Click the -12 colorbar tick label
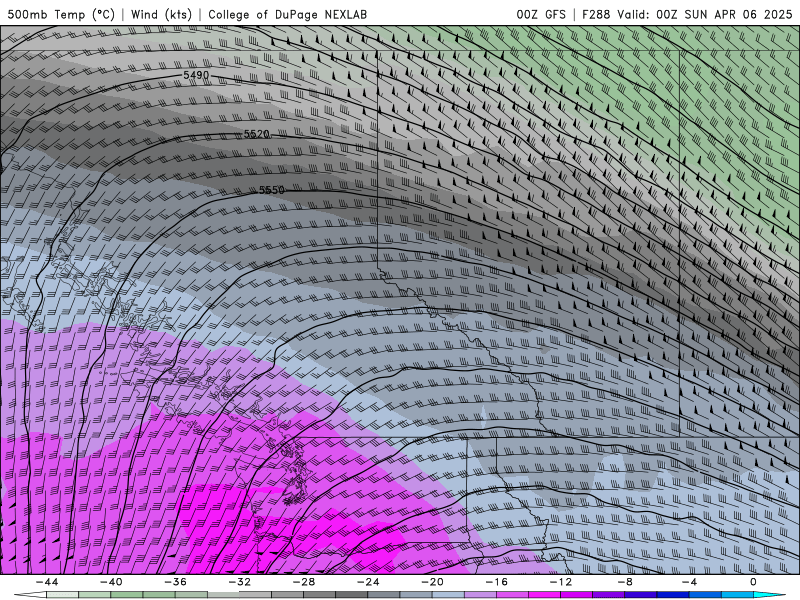This screenshot has width=800, height=600. point(561,582)
